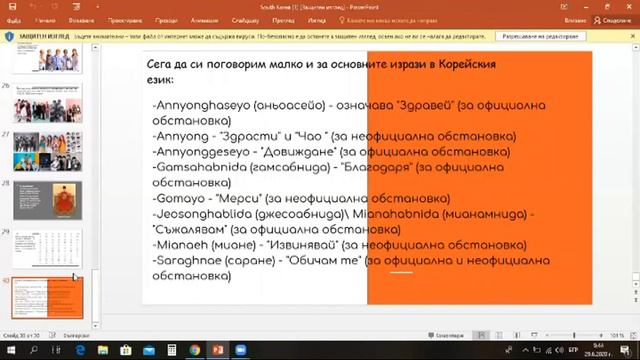Image resolution: width=640 pixels, height=360 pixels.
Task: Click thumbnail pane scroll down arrow
Action: tap(96, 325)
